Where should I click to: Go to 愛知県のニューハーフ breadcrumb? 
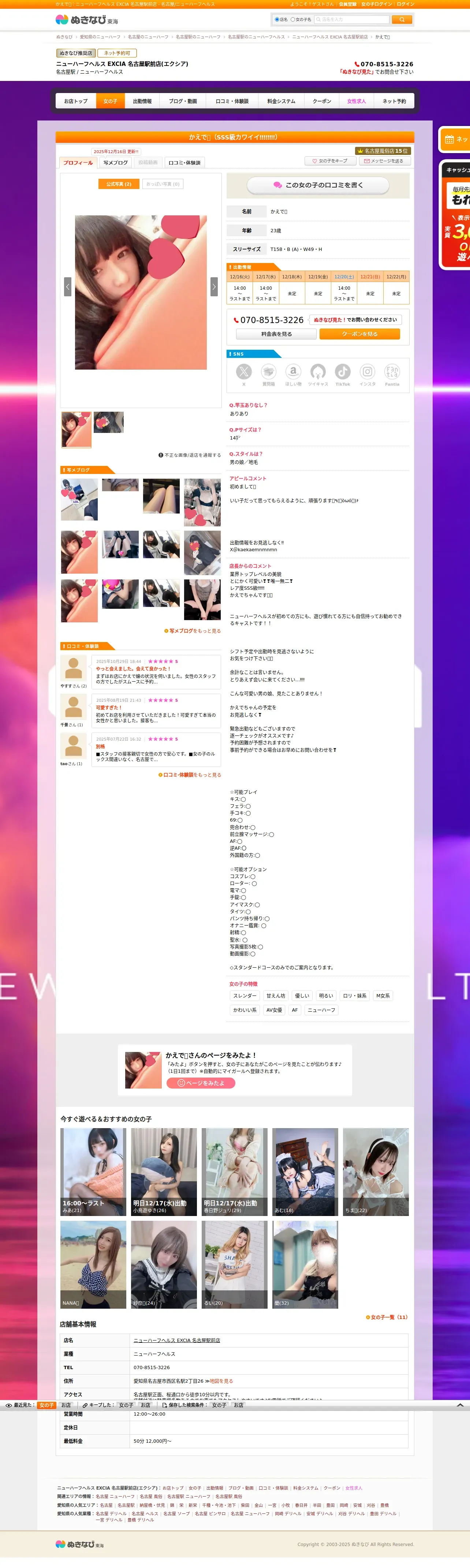coord(100,37)
